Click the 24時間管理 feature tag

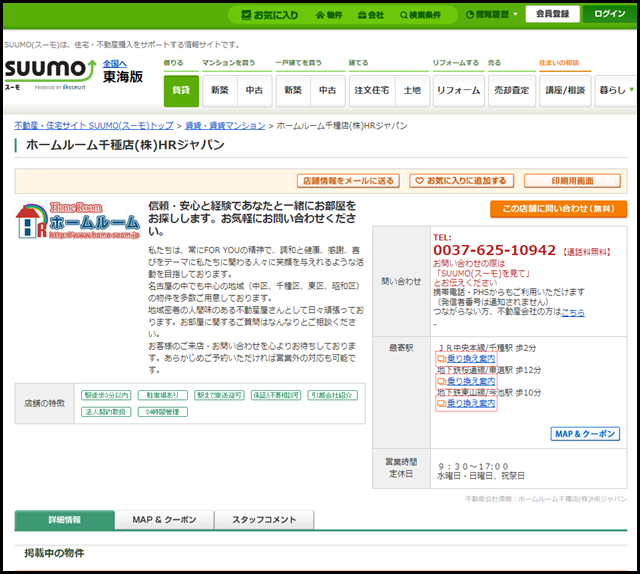(x=162, y=412)
